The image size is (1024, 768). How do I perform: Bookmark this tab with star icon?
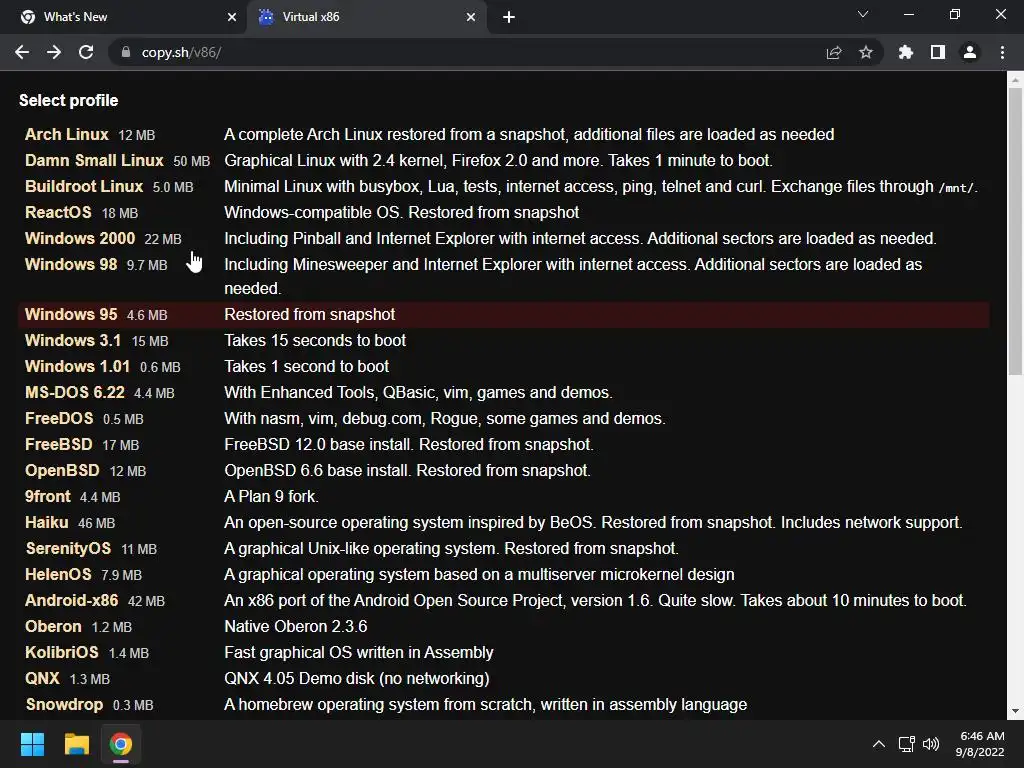click(866, 52)
